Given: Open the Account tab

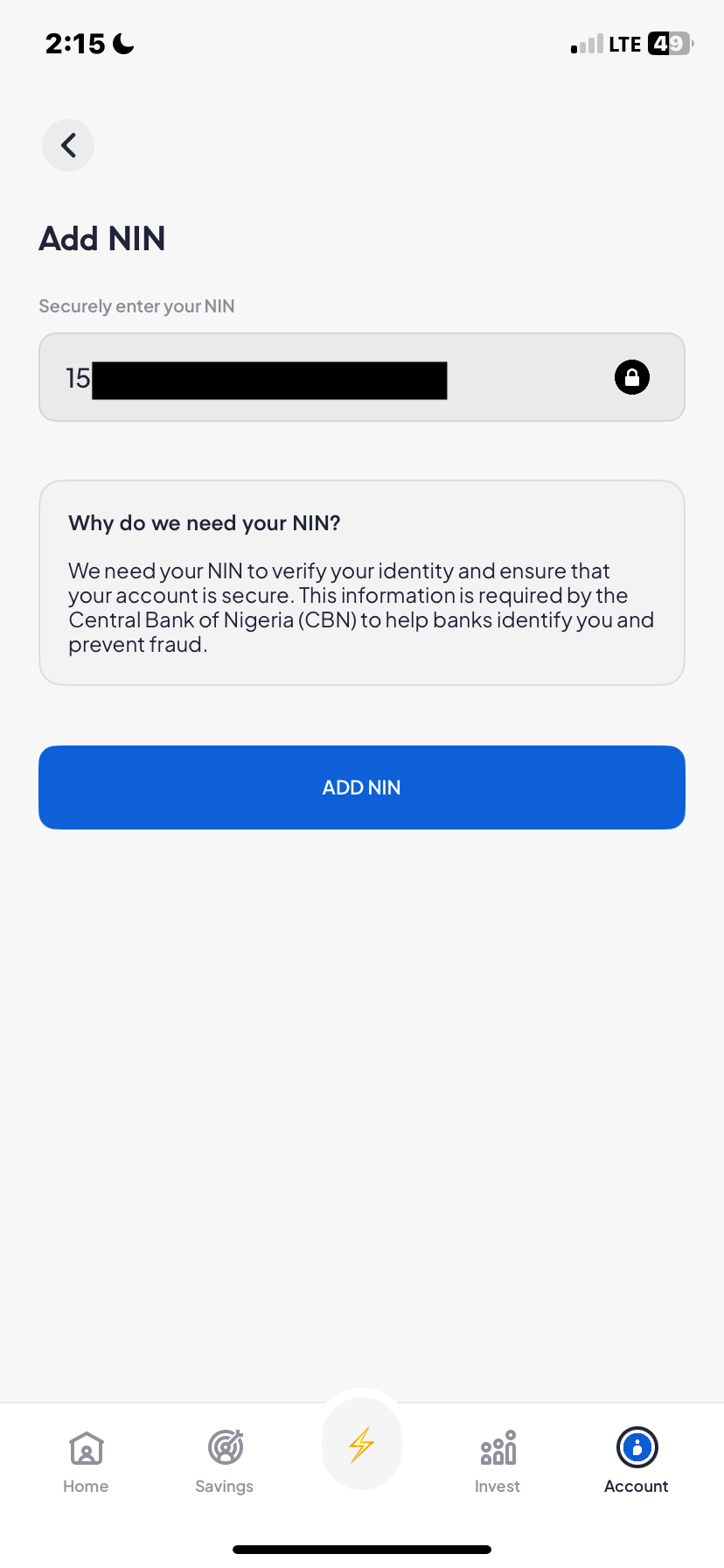Looking at the screenshot, I should (636, 1460).
